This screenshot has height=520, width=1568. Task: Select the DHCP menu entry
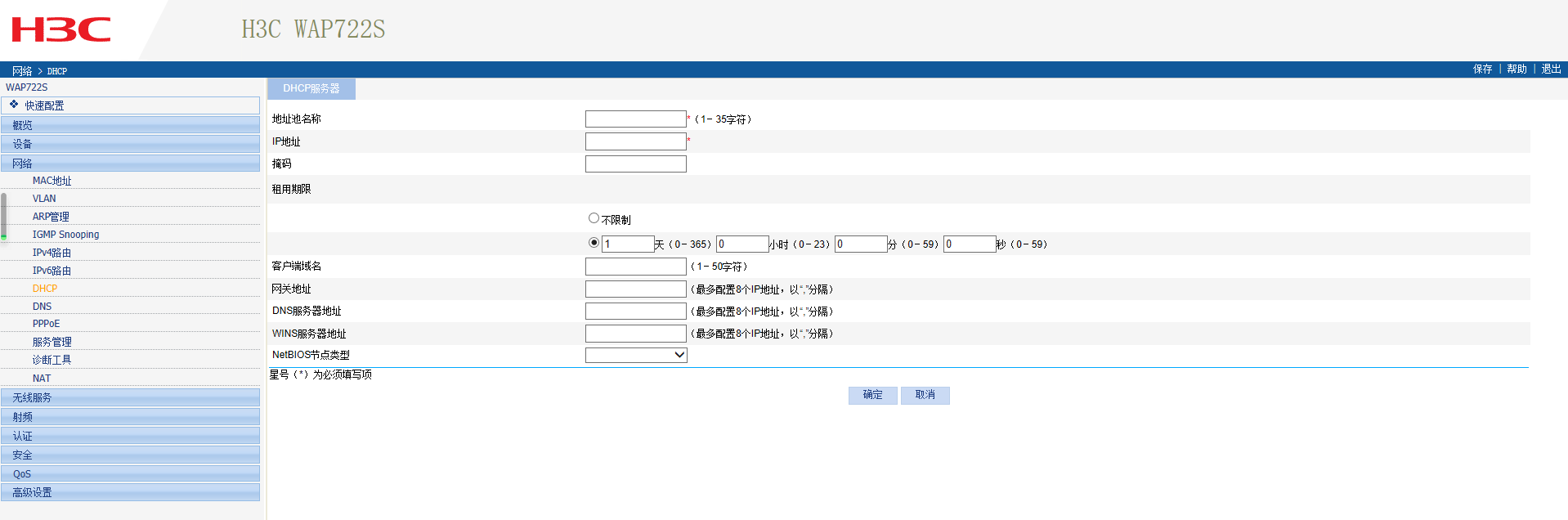click(x=45, y=289)
